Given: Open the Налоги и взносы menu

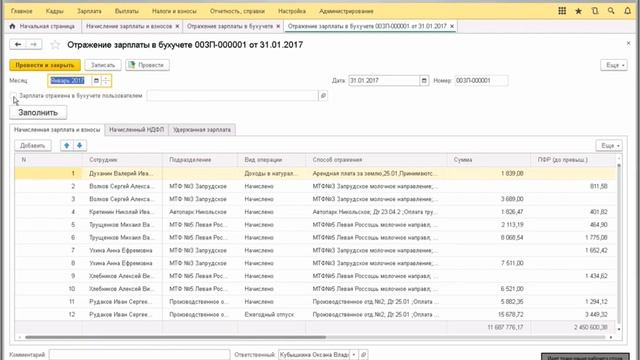Looking at the screenshot, I should pyautogui.click(x=174, y=11).
